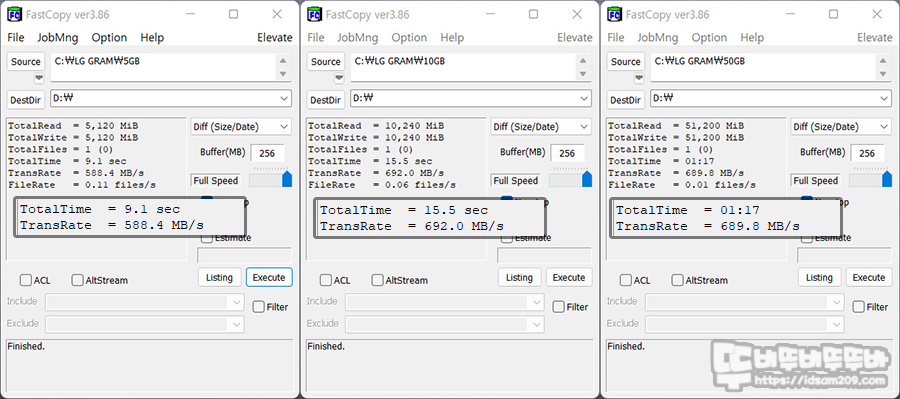900x399 pixels.
Task: Click Source button in 10GB window
Action: coord(326,61)
